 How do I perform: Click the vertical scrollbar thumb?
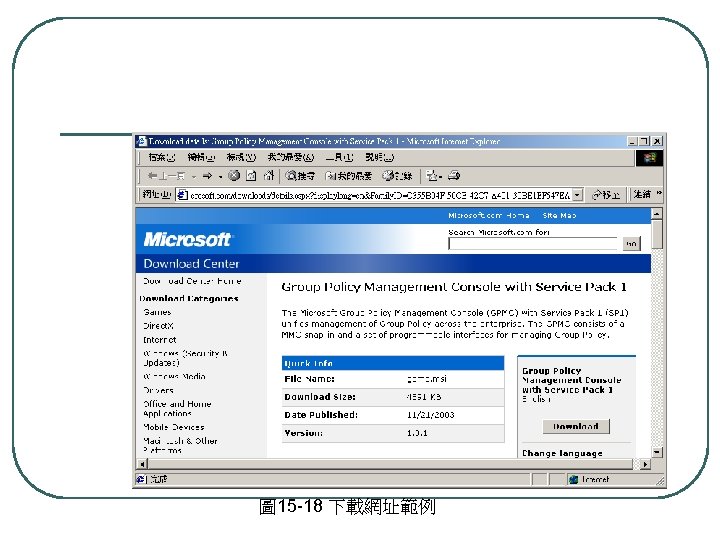pos(657,234)
